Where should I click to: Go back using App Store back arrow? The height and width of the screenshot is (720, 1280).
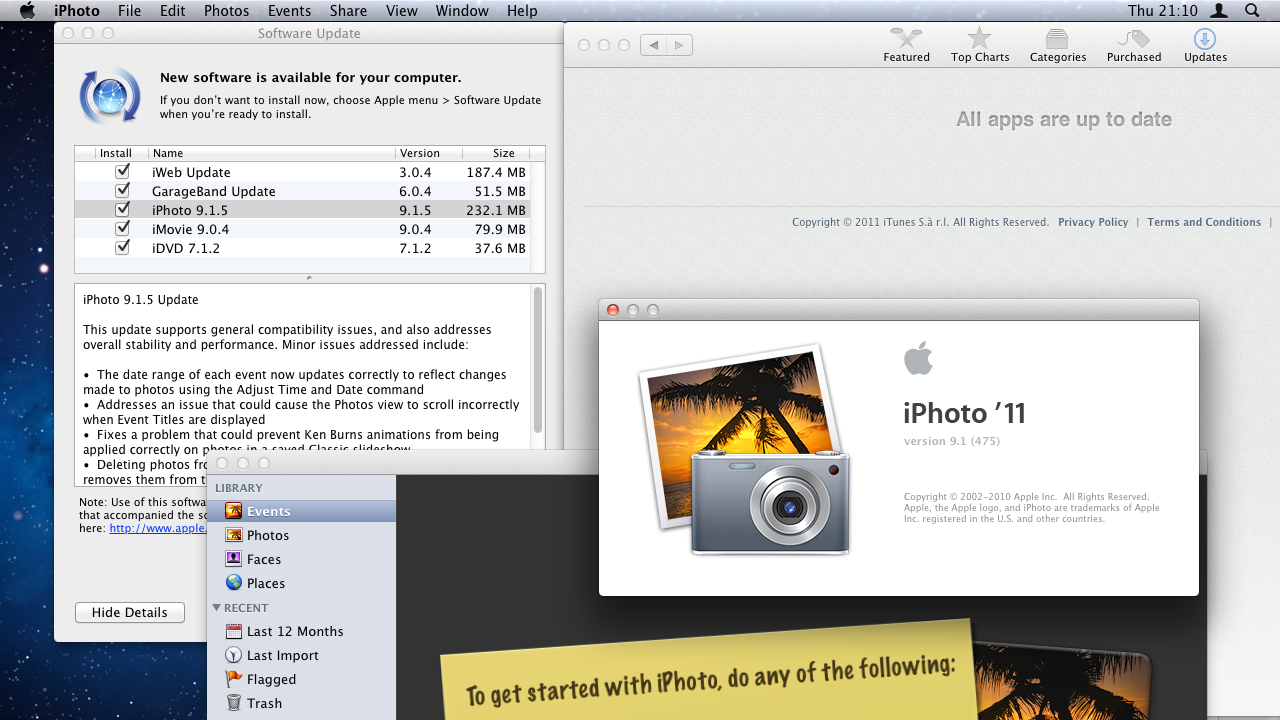(653, 45)
